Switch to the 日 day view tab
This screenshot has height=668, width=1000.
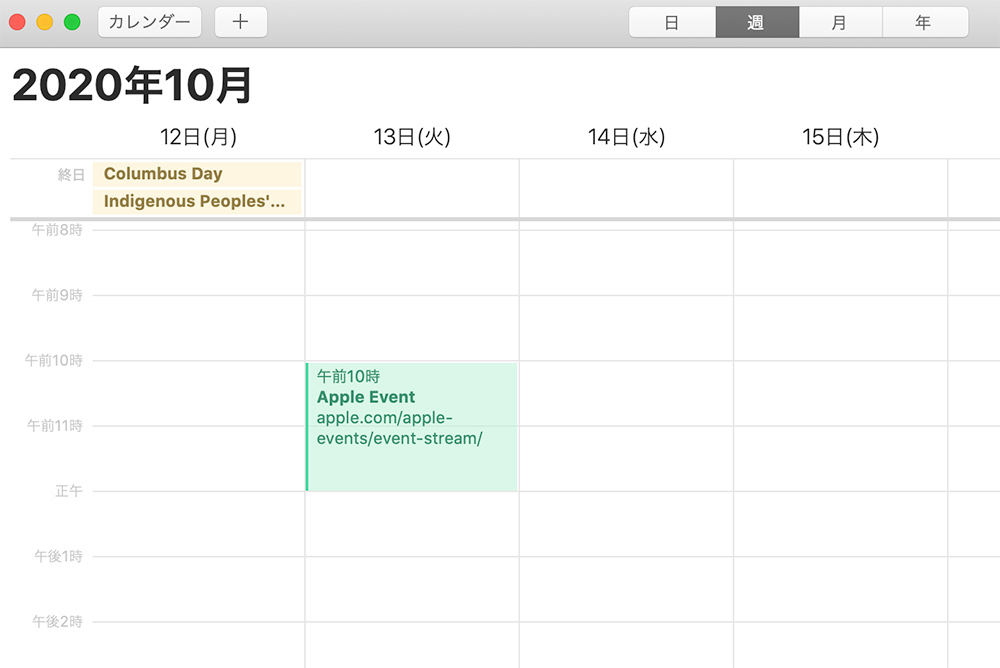672,22
